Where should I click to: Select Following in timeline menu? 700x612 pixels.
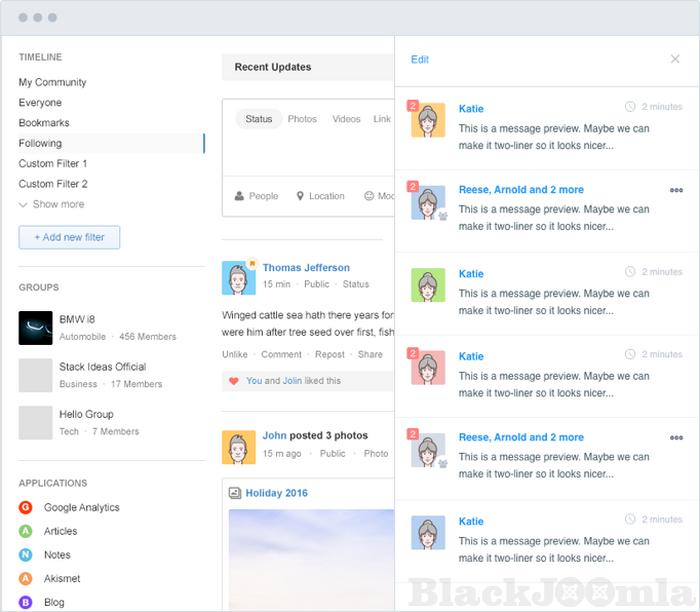click(40, 143)
